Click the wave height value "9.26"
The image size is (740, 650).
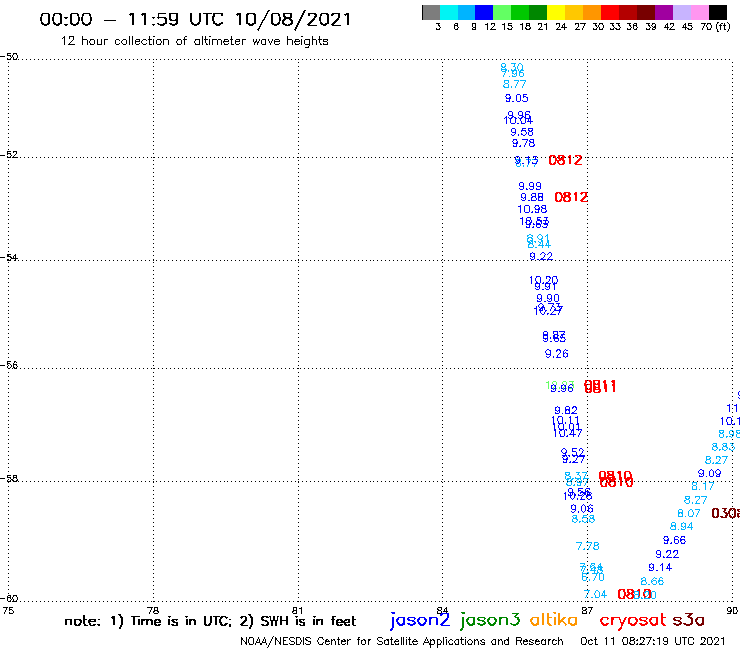[x=556, y=354]
